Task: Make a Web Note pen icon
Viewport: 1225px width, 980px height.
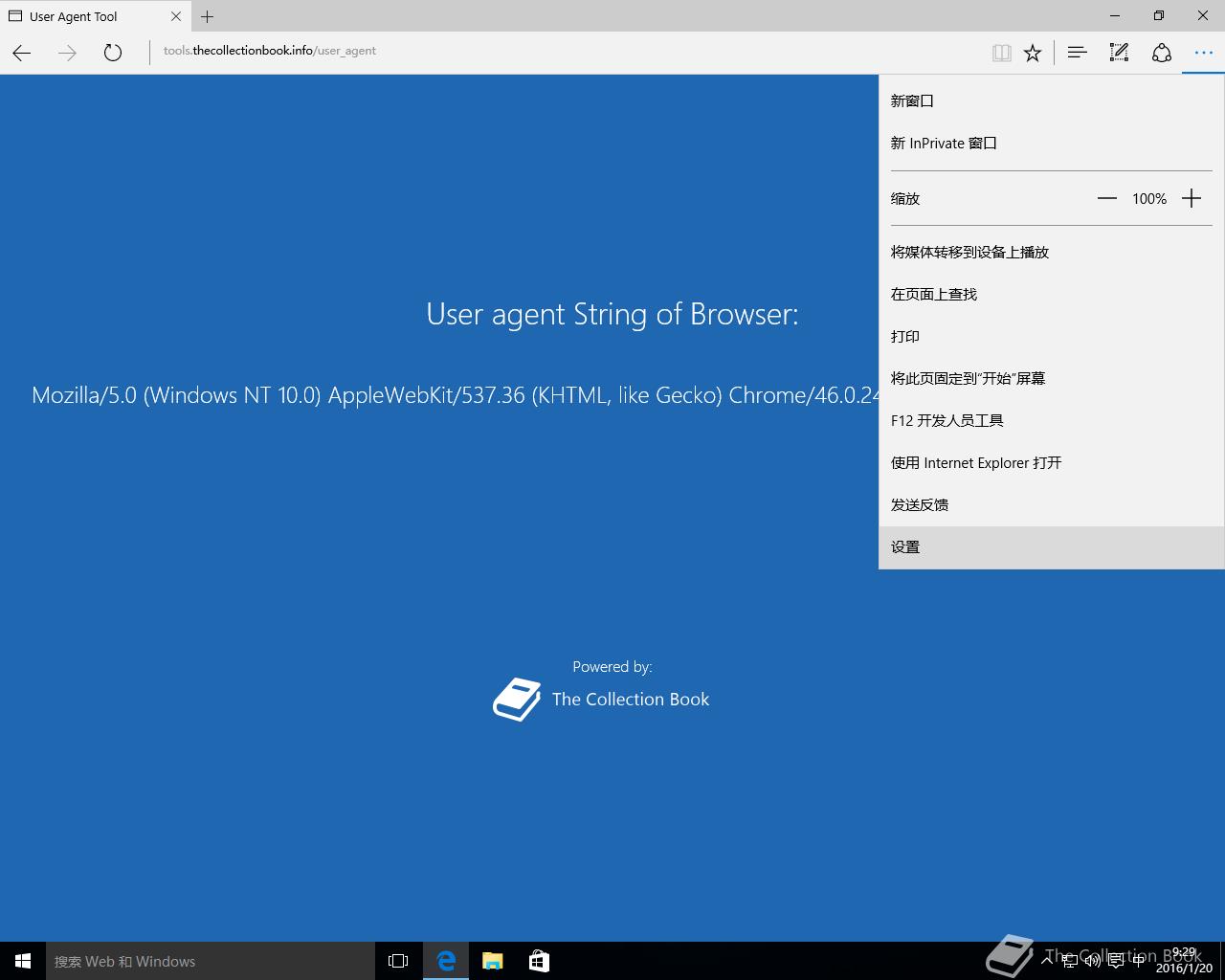Action: tap(1119, 53)
